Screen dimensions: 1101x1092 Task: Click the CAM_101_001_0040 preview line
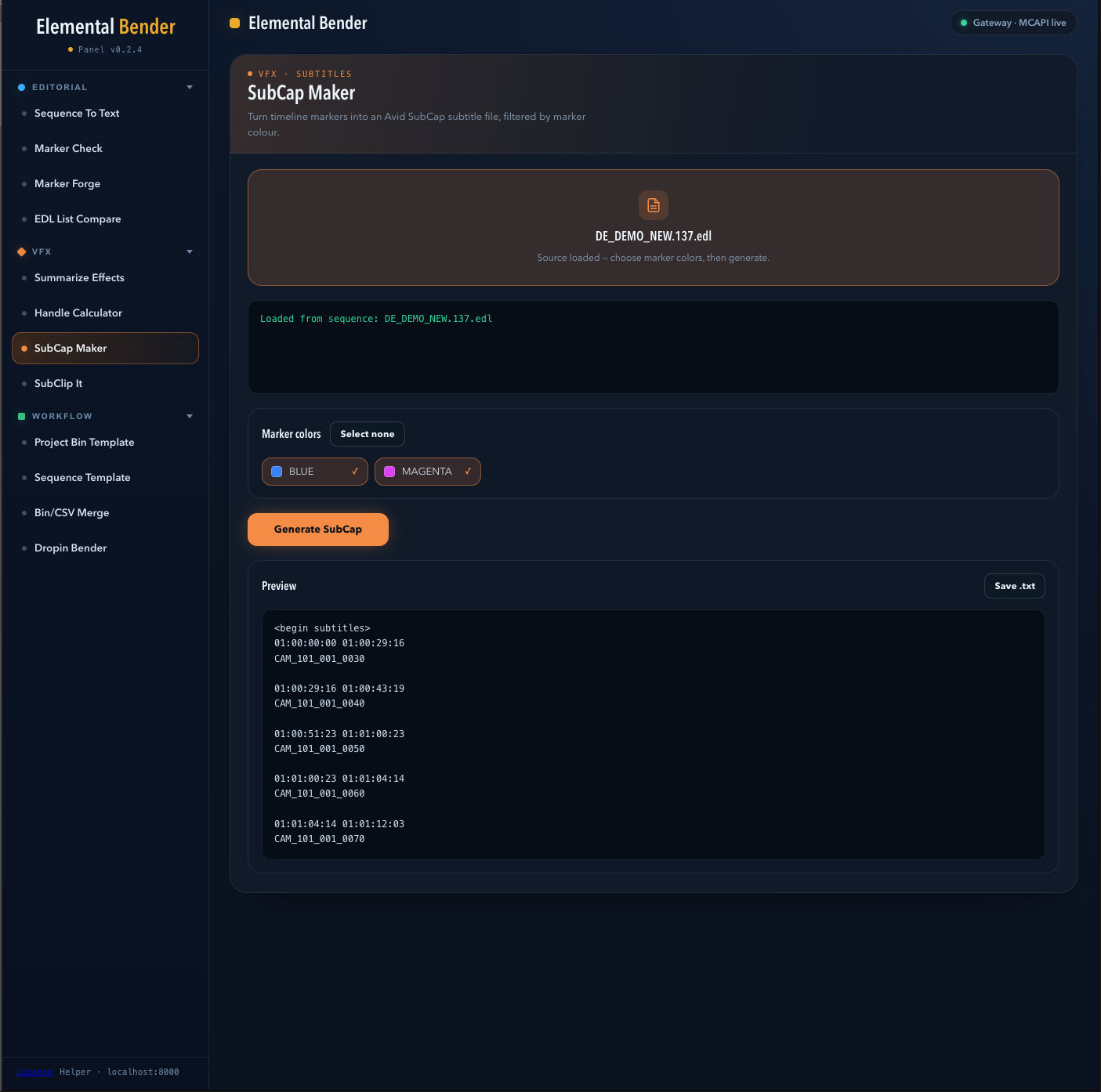320,703
